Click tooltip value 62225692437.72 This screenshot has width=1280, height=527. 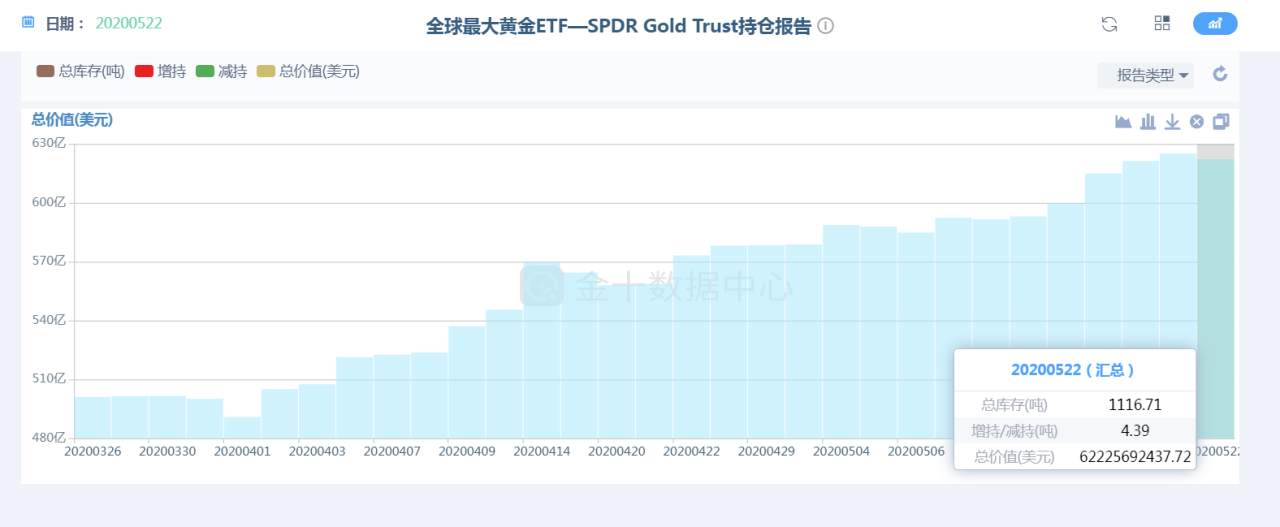pyautogui.click(x=1136, y=456)
